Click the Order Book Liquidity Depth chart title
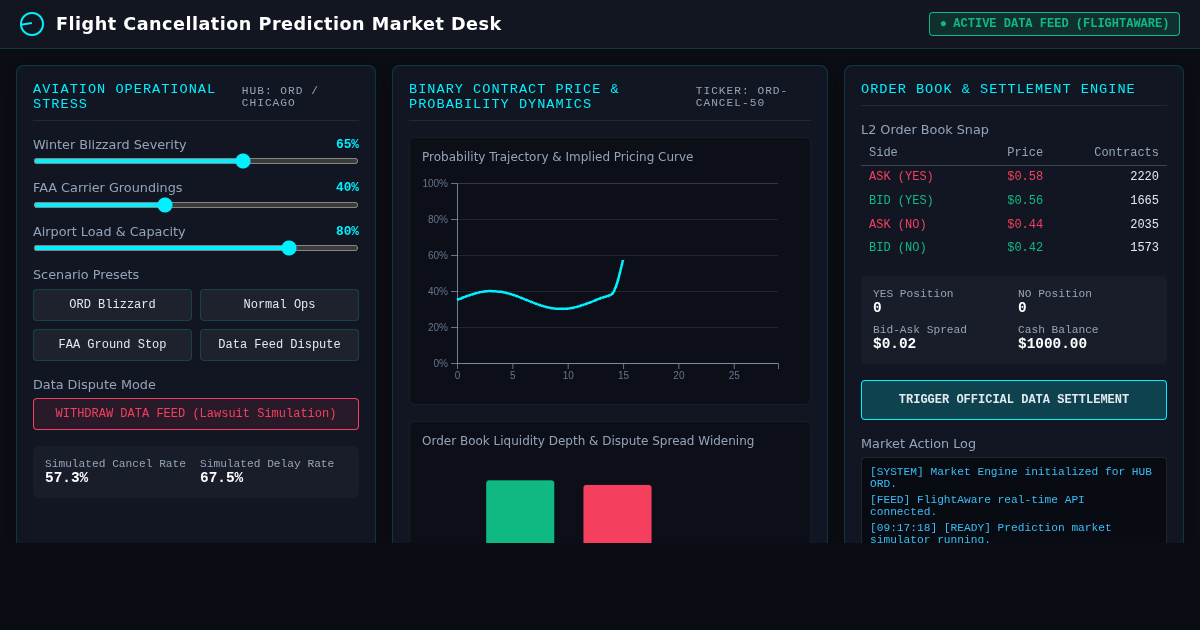This screenshot has width=1200, height=630. [588, 441]
